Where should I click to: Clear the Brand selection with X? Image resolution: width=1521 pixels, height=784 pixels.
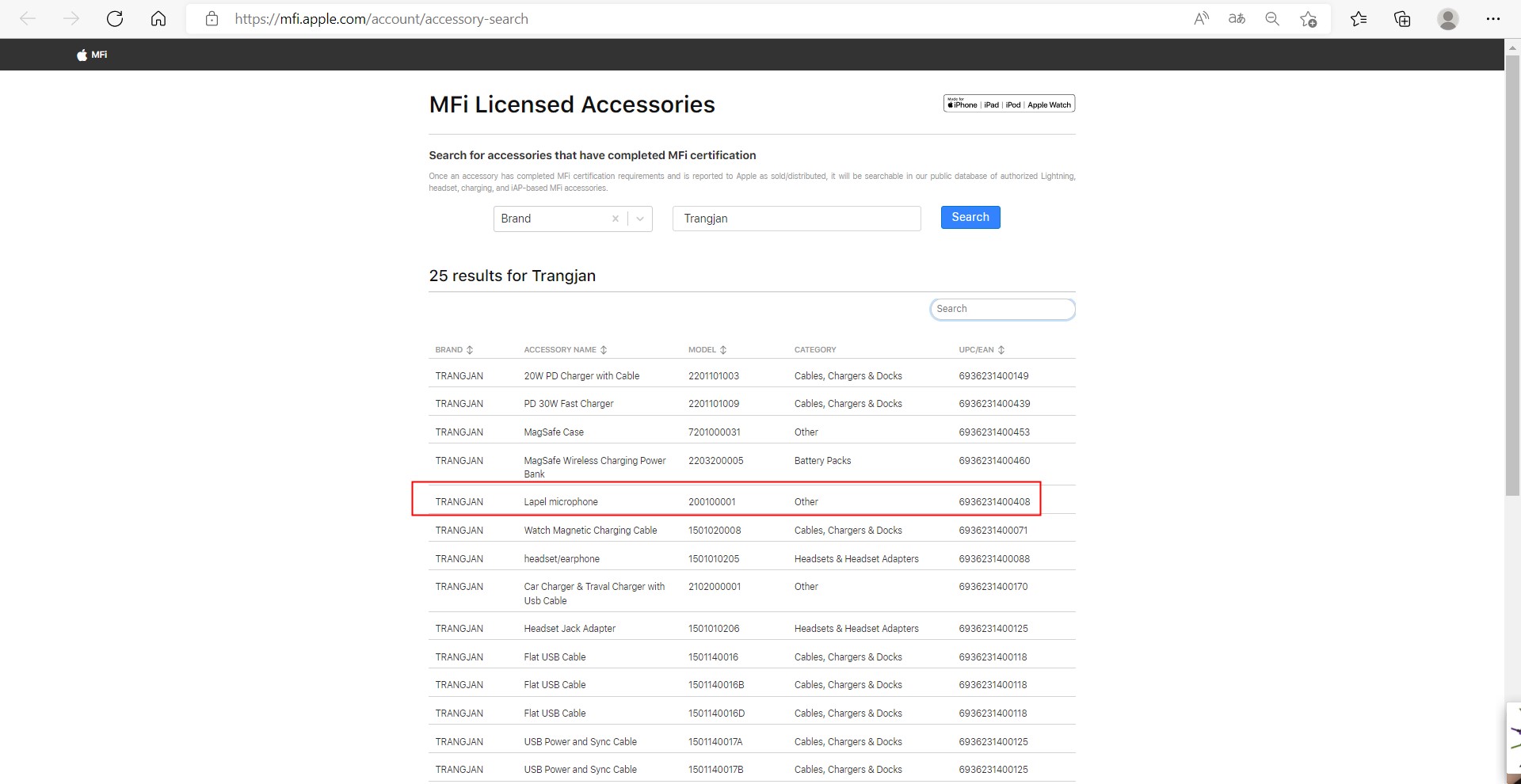coord(615,219)
